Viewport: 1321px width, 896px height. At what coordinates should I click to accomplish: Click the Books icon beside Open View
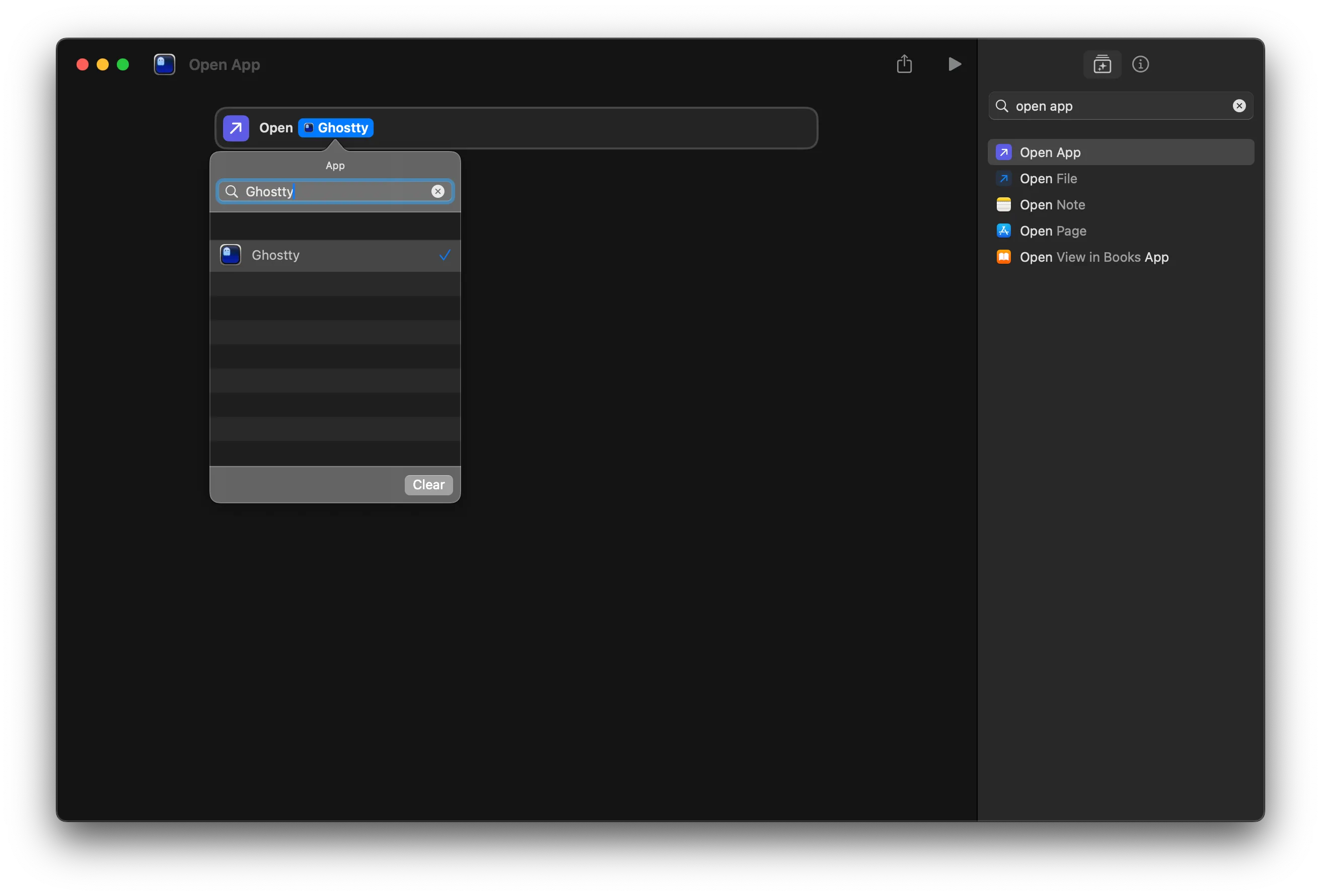click(1003, 257)
